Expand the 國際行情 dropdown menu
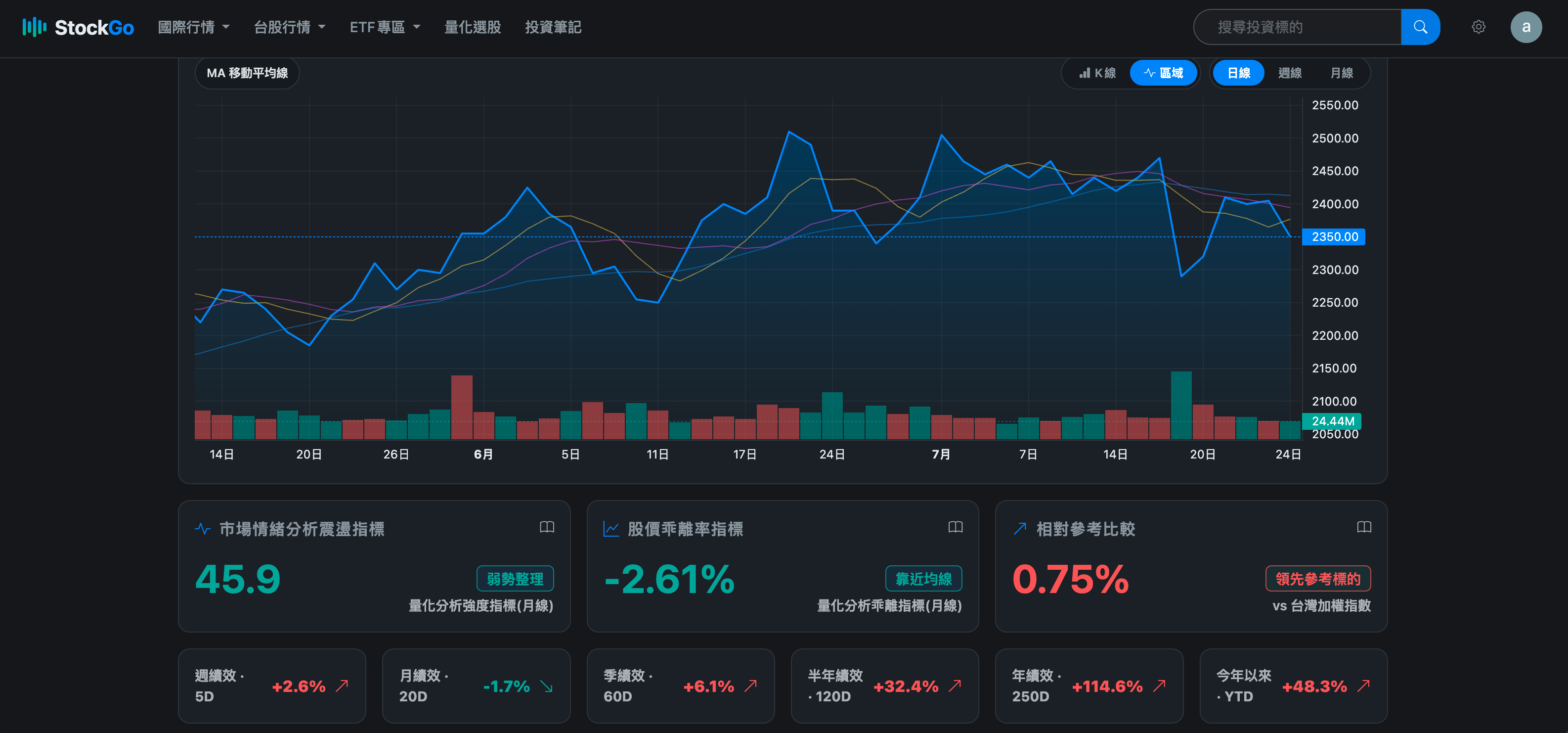Screen dimensions: 1568x733 (194, 27)
